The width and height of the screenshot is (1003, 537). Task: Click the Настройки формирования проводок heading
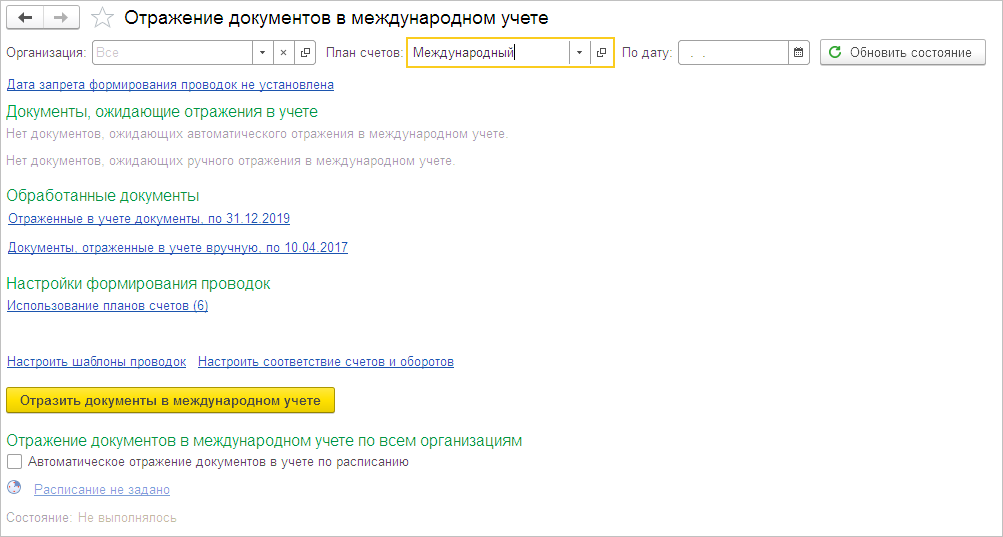(x=138, y=283)
